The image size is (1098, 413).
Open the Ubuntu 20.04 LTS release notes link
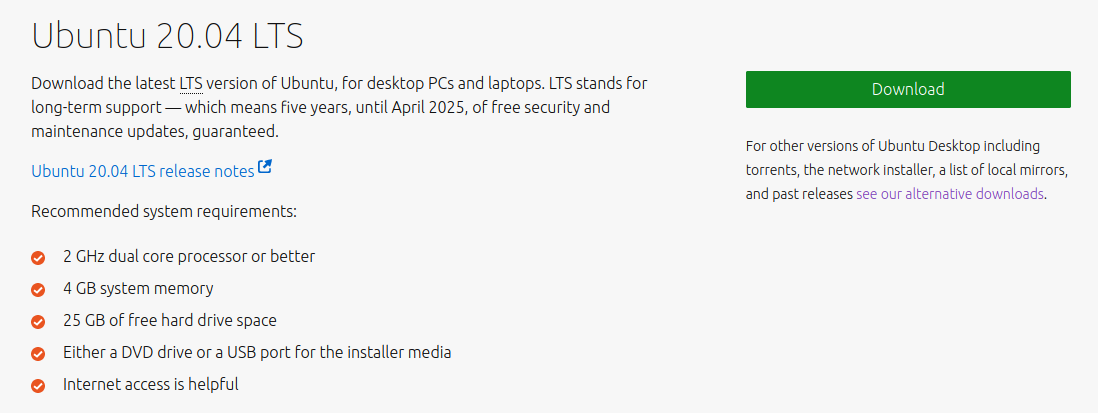tap(143, 172)
